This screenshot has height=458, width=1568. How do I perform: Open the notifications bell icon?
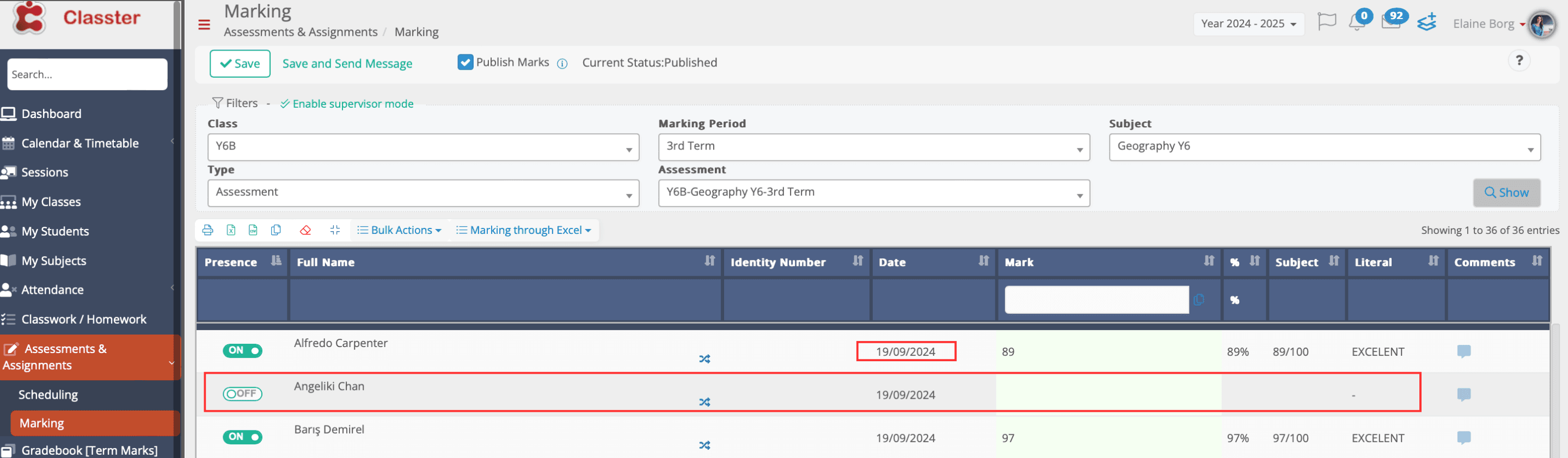click(x=1357, y=23)
